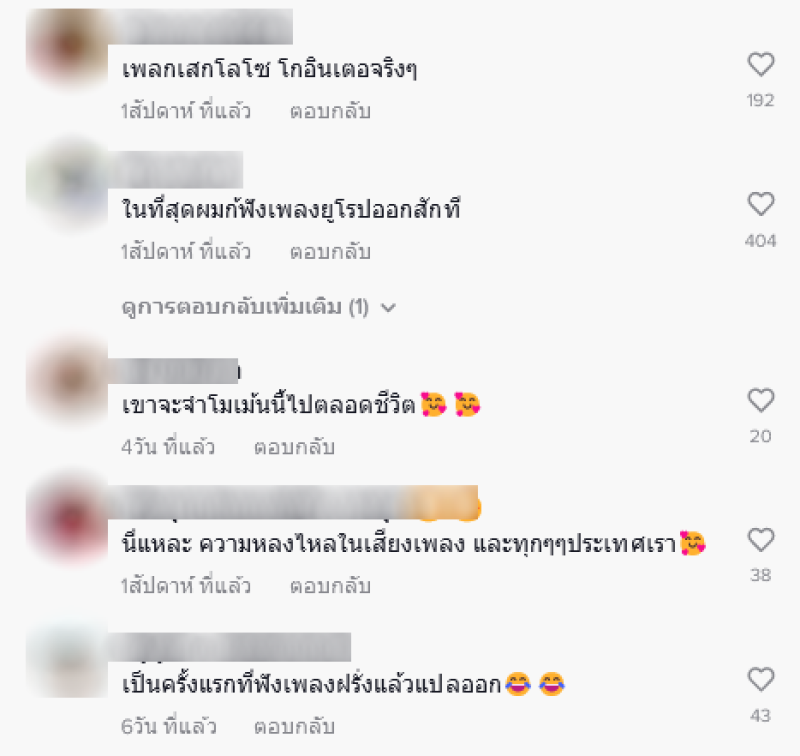Image resolution: width=800 pixels, height=756 pixels.
Task: Reply to the ในที่สุดผมก็ฟังเพลงยุโรป comment
Action: pos(330,251)
